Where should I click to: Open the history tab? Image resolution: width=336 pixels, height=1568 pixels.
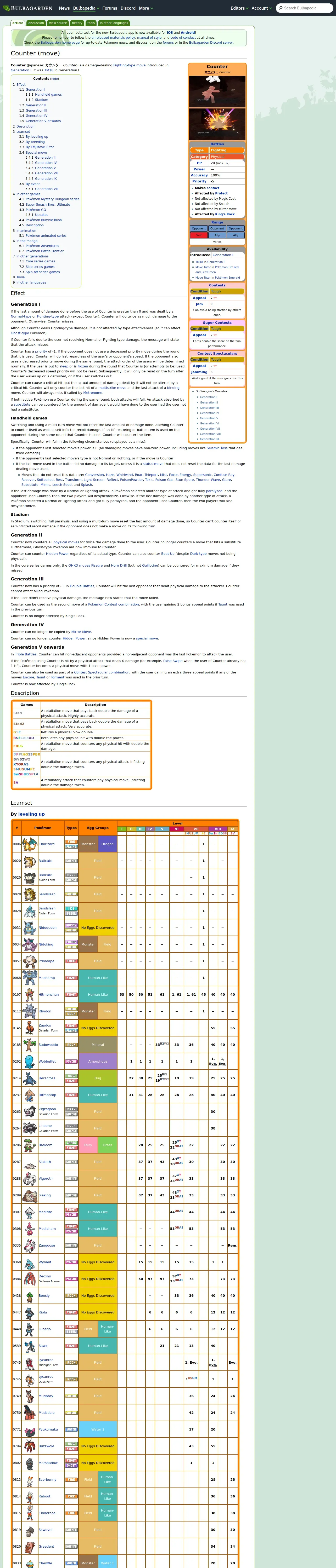[77, 23]
